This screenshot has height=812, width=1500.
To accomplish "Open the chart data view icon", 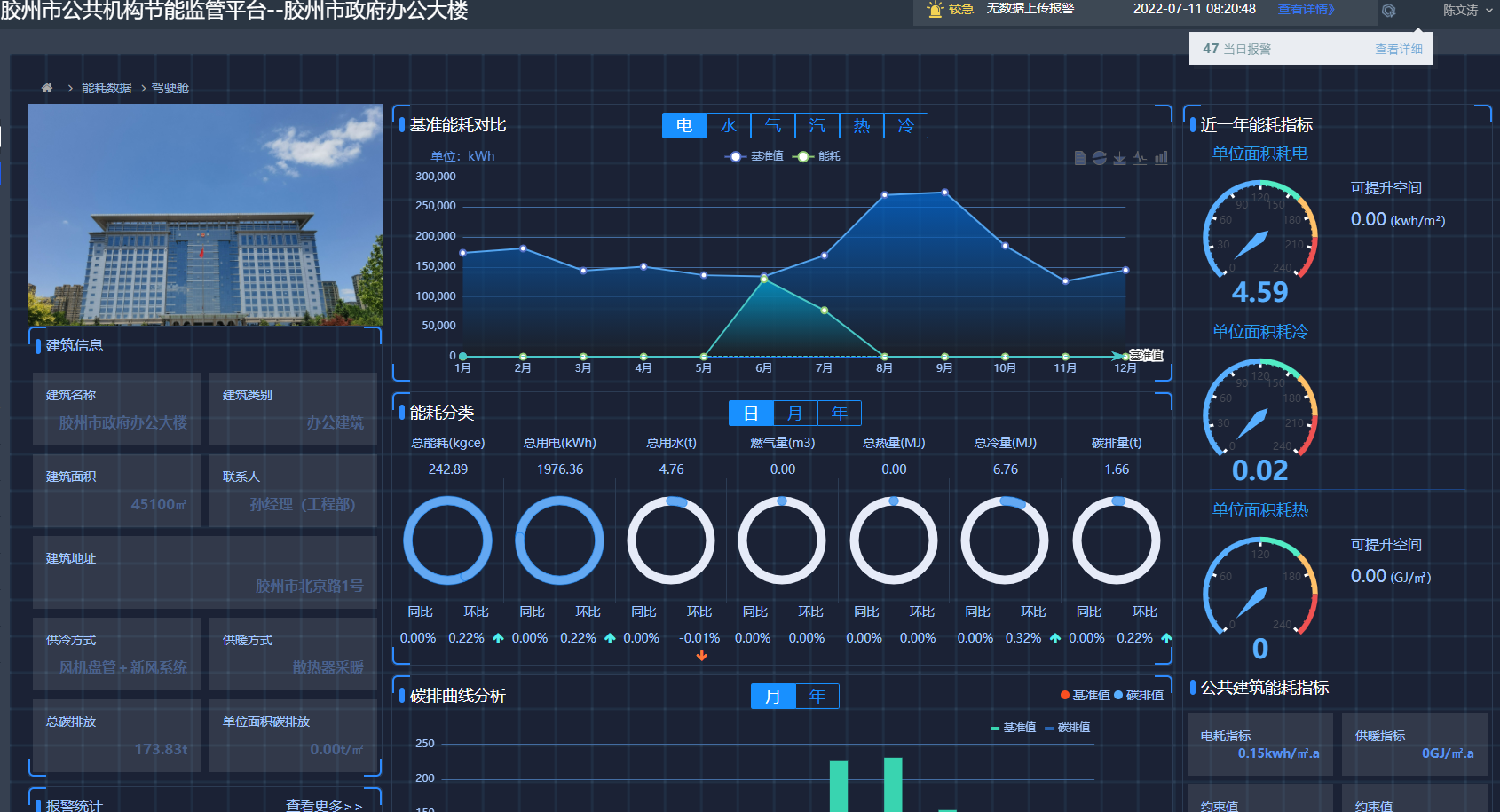I will point(1079,158).
